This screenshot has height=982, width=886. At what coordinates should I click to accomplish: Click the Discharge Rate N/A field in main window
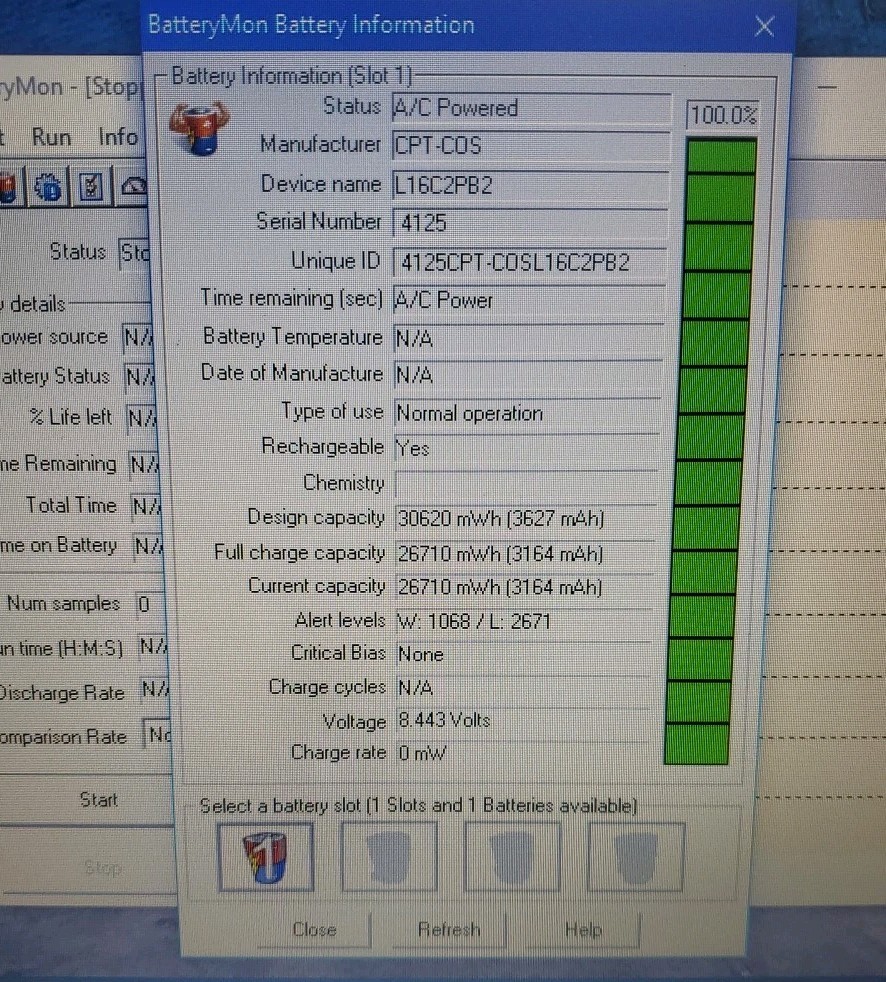pyautogui.click(x=153, y=690)
